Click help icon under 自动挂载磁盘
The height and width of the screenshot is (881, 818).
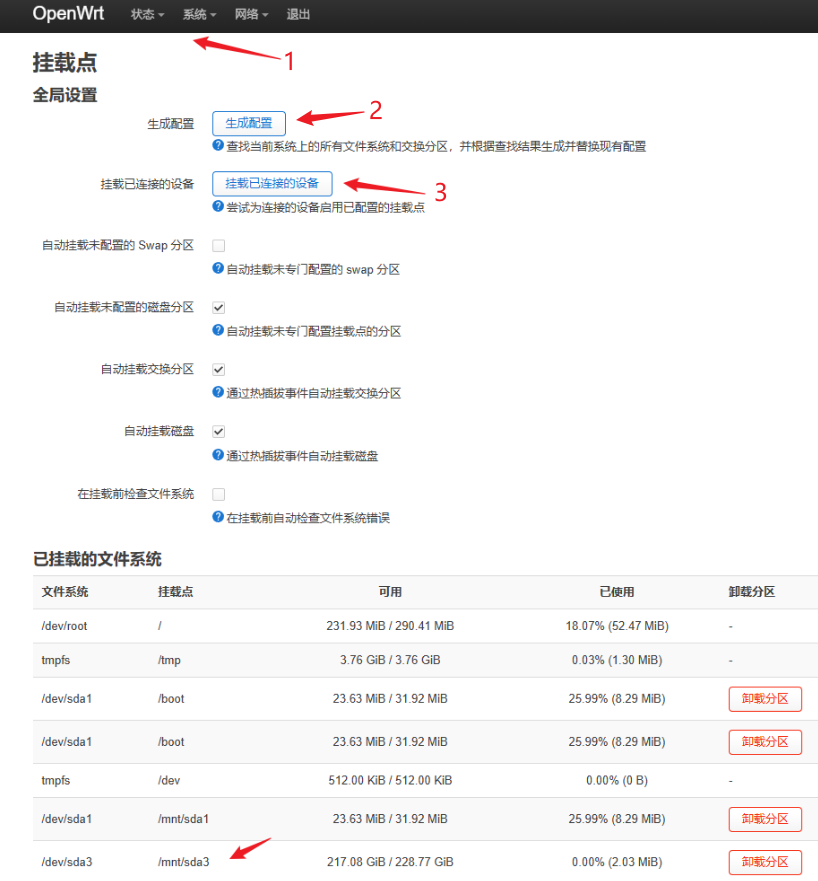click(217, 455)
